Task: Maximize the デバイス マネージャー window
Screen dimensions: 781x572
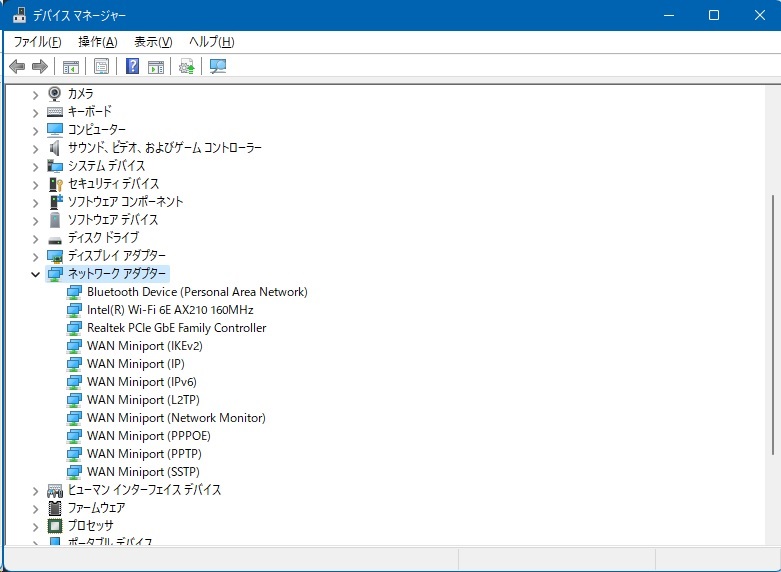Action: [x=714, y=15]
